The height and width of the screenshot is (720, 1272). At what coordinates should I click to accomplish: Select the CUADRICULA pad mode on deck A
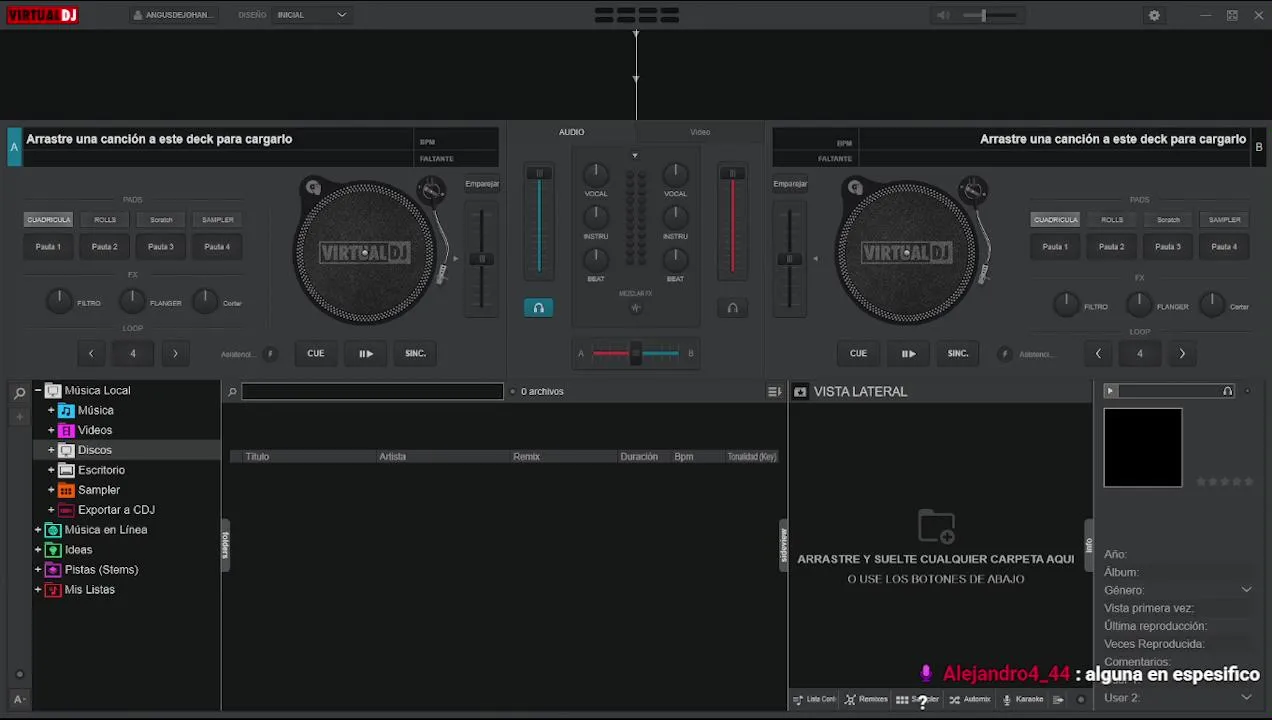(48, 220)
